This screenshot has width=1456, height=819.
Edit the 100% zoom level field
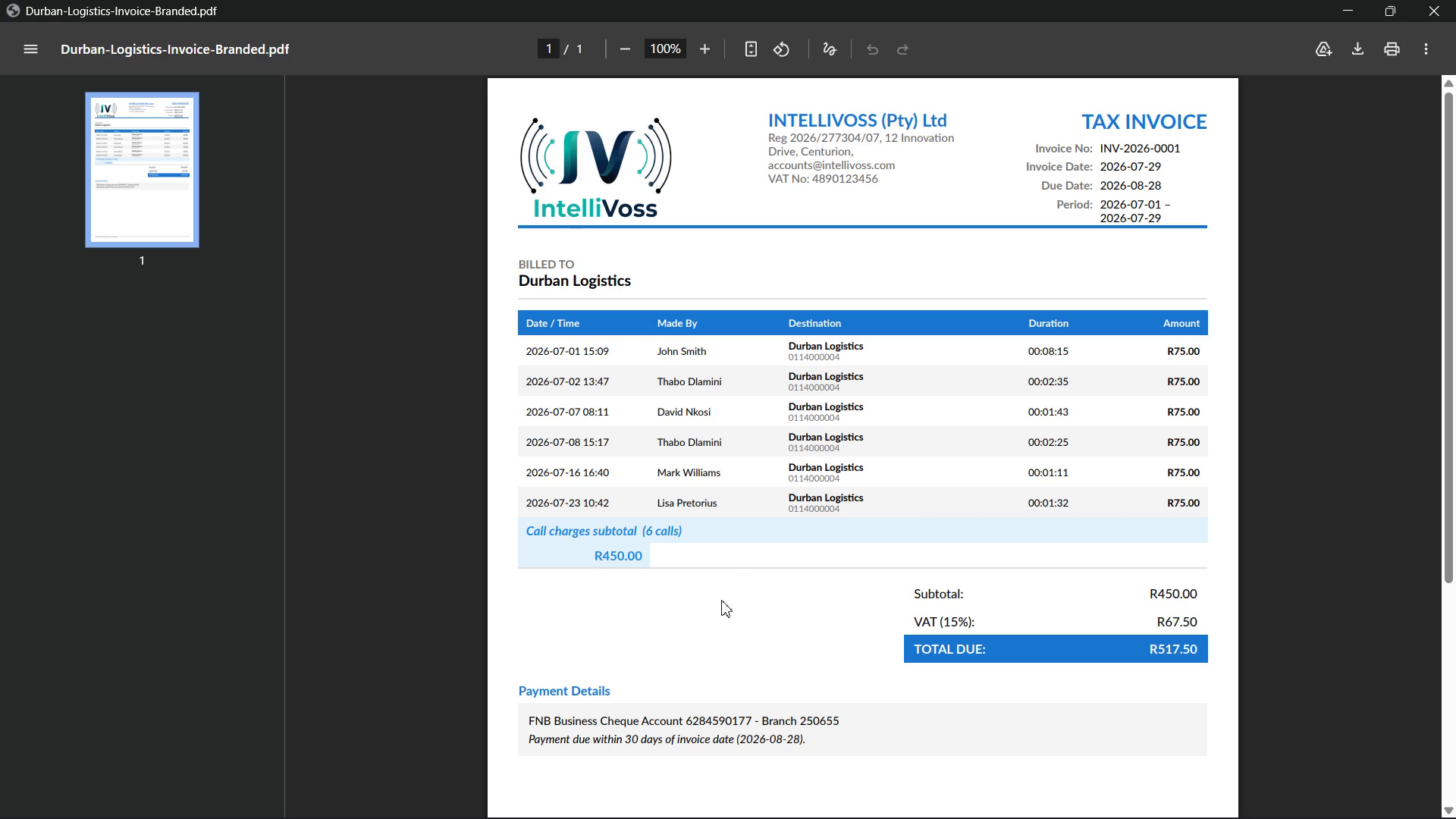click(x=665, y=49)
